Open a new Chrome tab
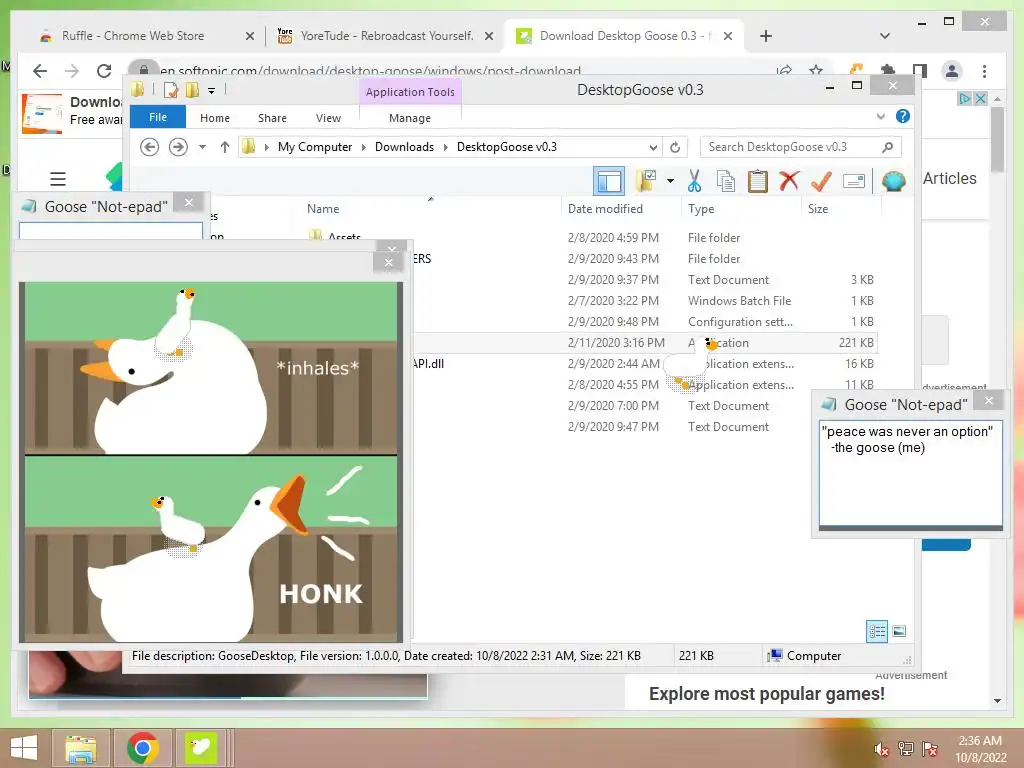This screenshot has height=768, width=1024. 765,36
